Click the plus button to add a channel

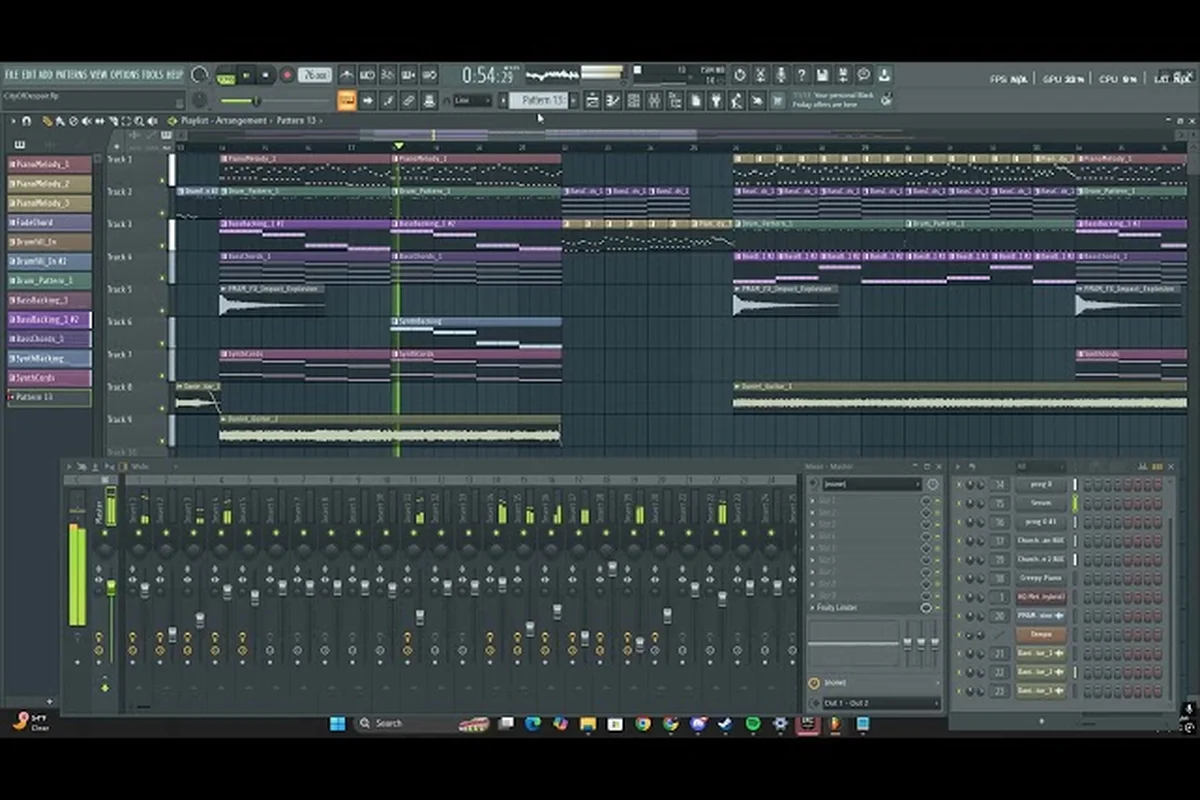pyautogui.click(x=1040, y=720)
